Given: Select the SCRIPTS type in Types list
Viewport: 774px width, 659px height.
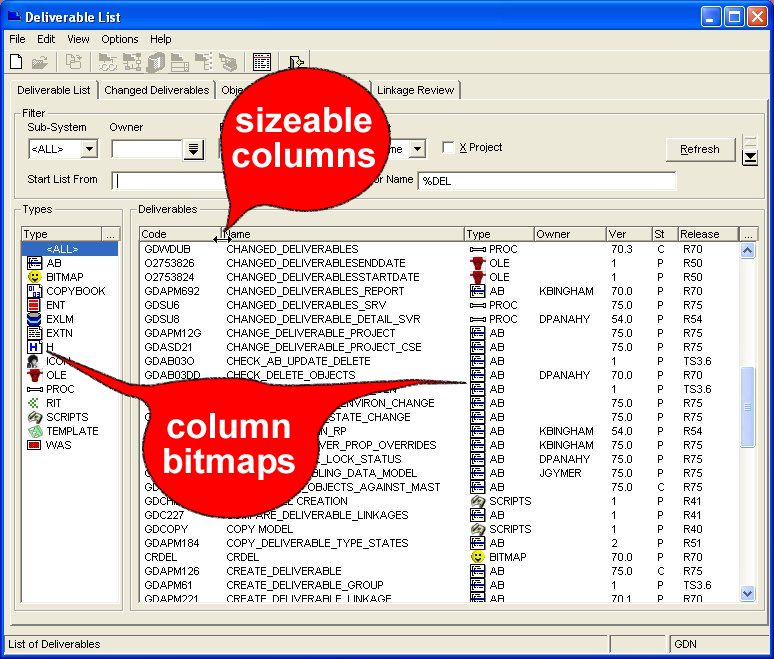Looking at the screenshot, I should click(x=66, y=417).
